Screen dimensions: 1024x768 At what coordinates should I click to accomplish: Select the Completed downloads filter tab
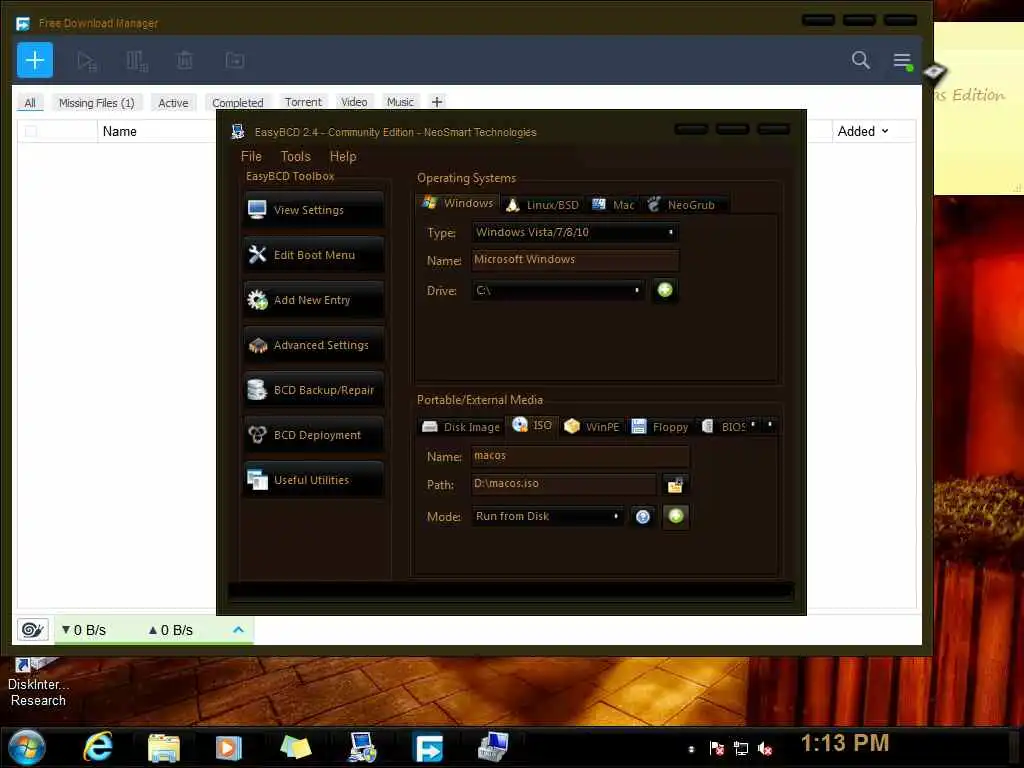[238, 103]
